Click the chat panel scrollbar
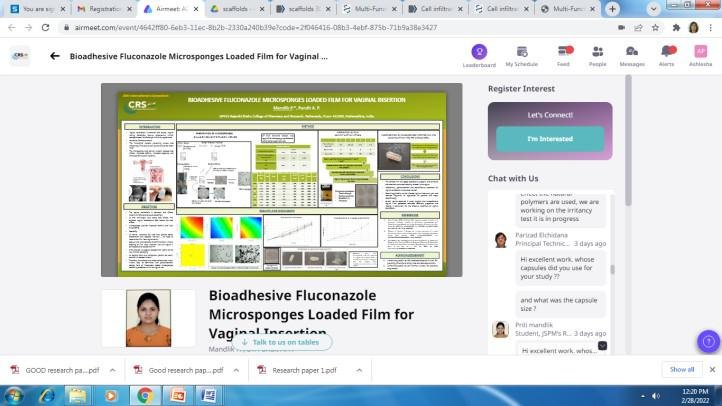This screenshot has width=722, height=406. [612, 269]
